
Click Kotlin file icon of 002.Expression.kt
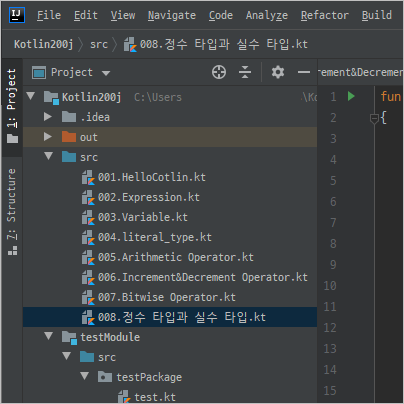point(88,197)
